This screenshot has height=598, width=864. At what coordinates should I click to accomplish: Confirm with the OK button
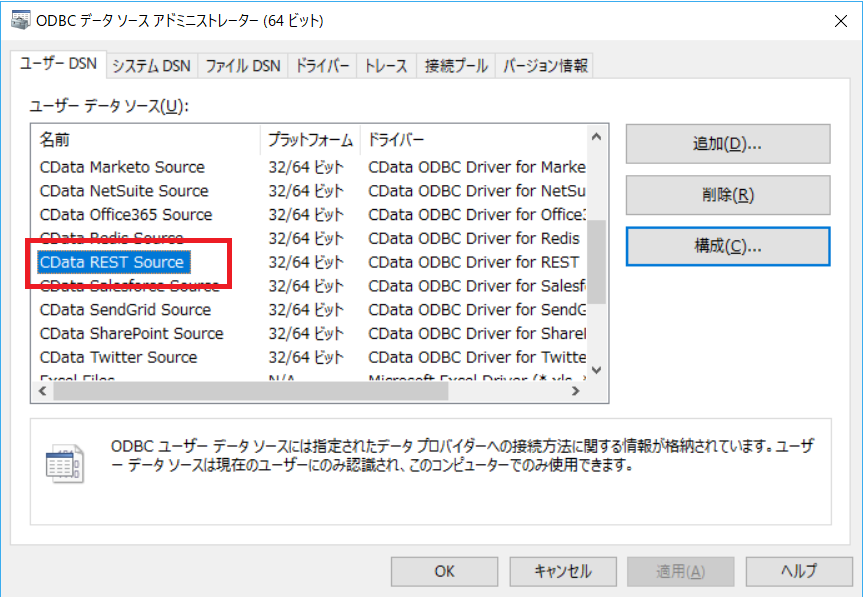tap(445, 572)
